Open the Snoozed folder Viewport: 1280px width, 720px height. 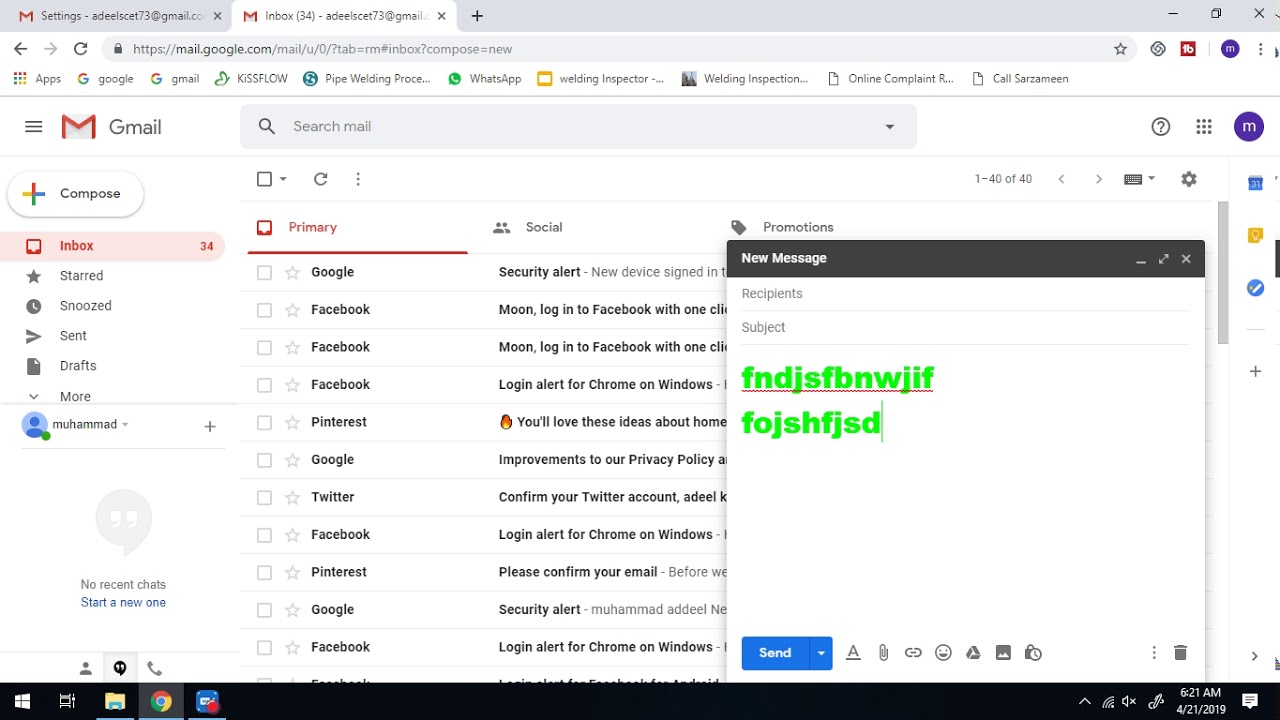click(x=85, y=306)
